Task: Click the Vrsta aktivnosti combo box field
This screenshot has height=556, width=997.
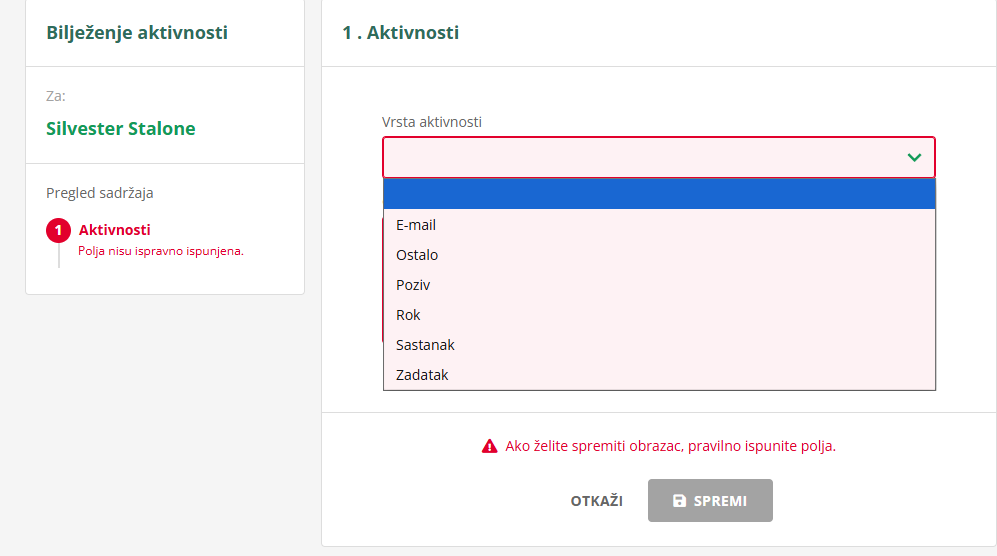Action: tap(640, 157)
